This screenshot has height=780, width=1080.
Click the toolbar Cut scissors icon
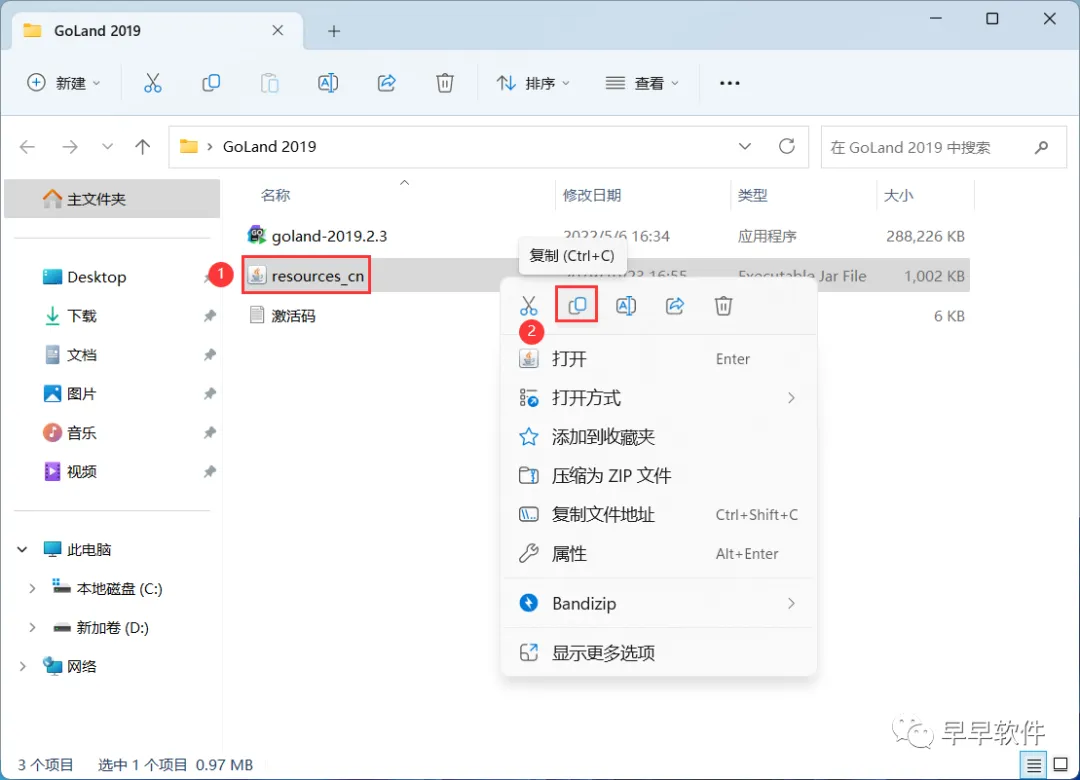coord(152,83)
